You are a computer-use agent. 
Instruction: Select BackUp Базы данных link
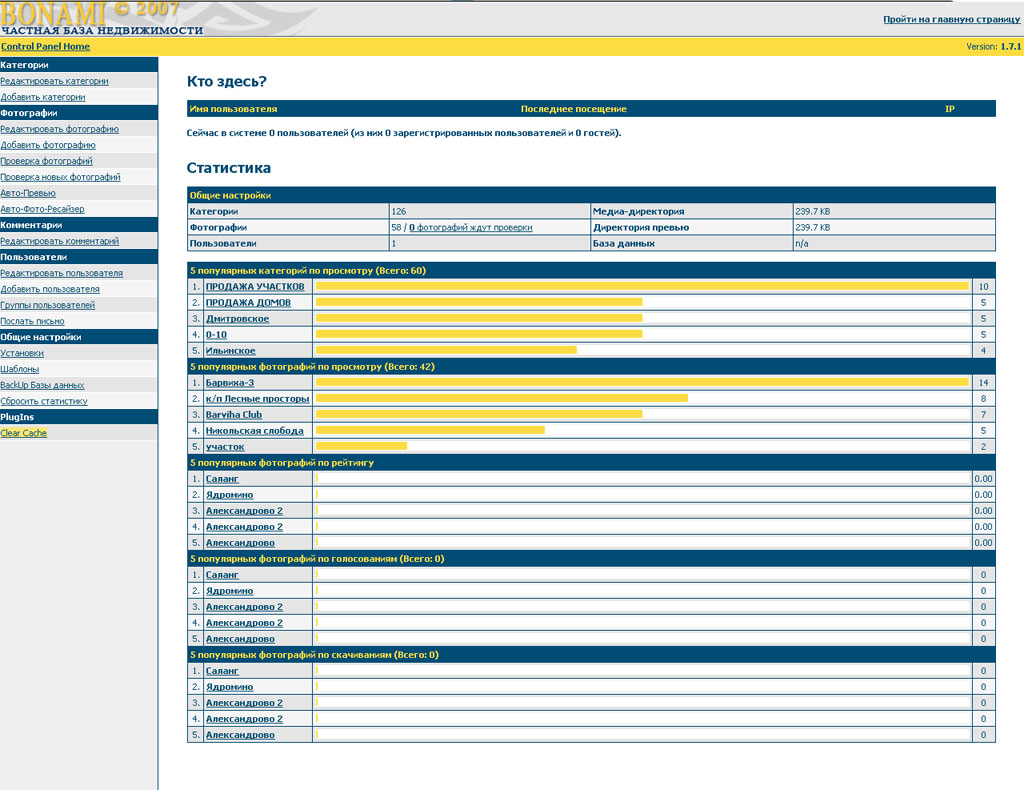point(42,385)
